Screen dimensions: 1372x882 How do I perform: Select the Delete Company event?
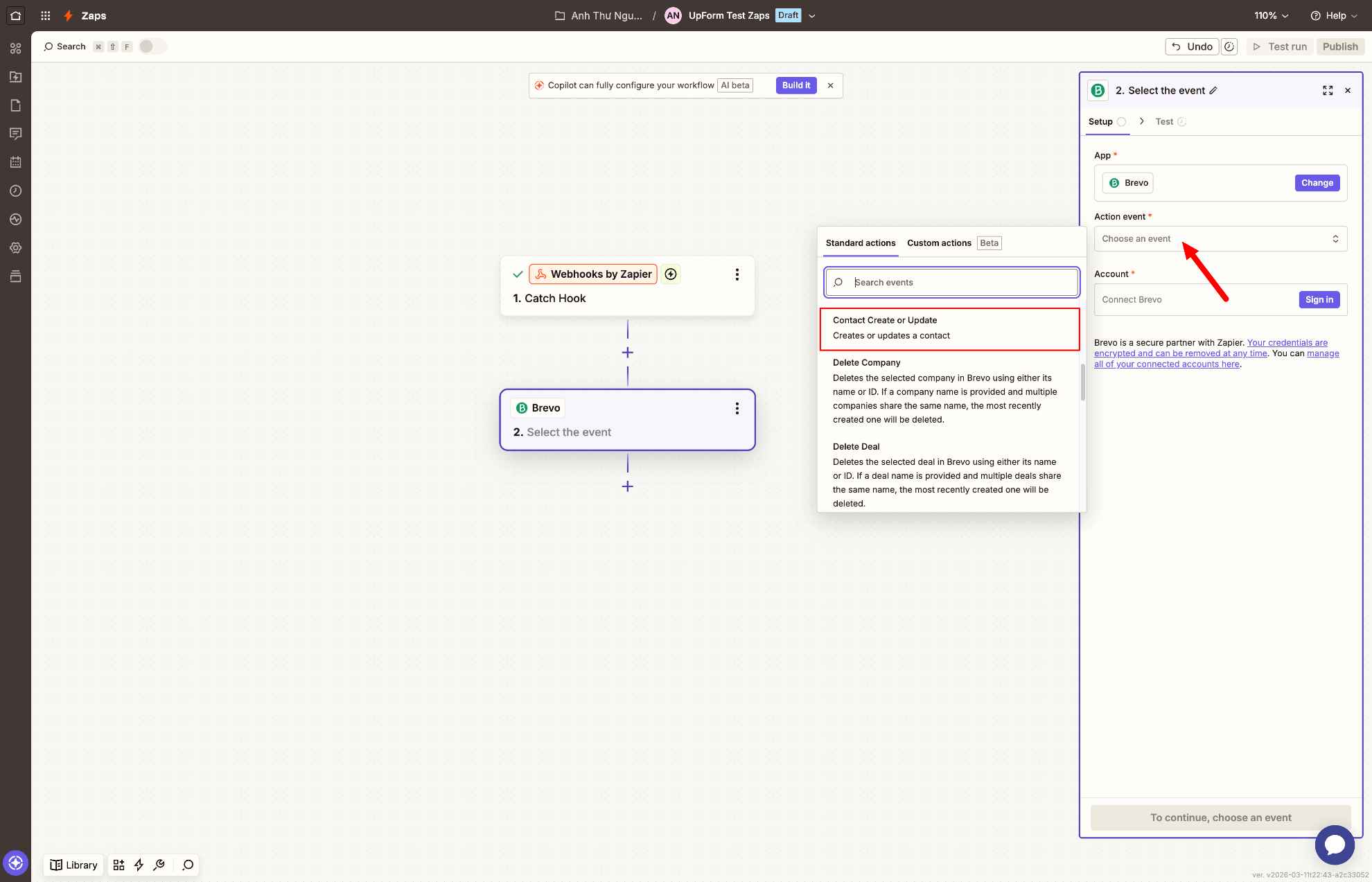point(950,391)
